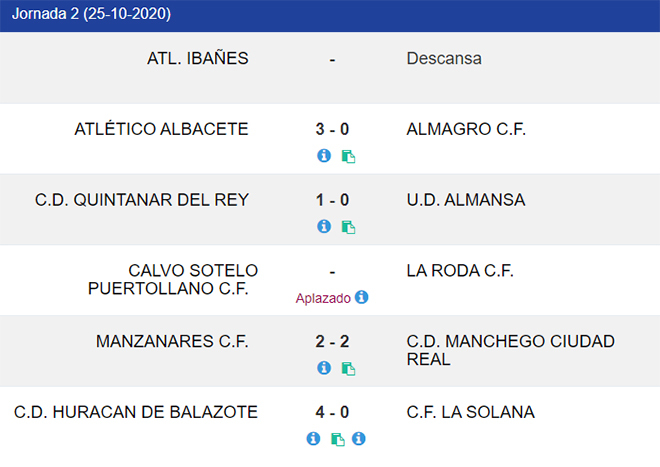Open info icon for Manzanares vs Manchego match
660x467 pixels.
324,368
